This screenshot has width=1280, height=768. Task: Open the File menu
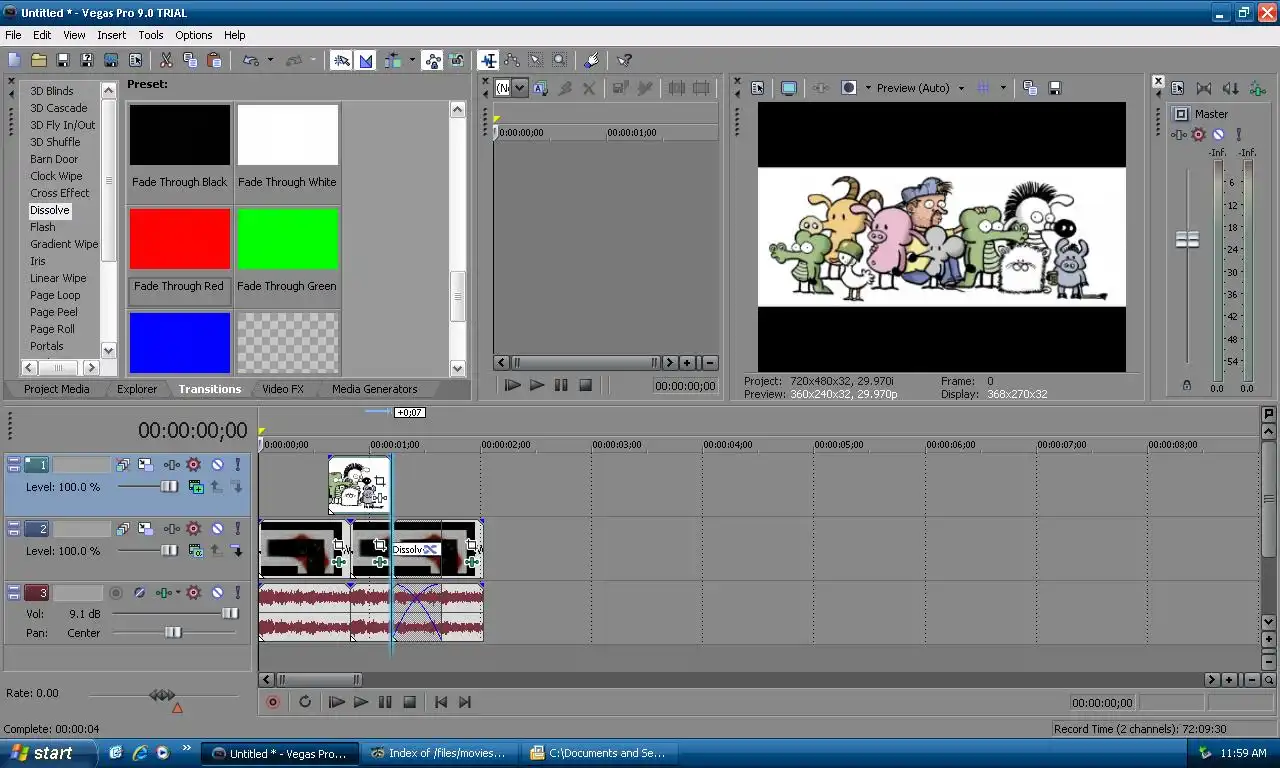(13, 35)
